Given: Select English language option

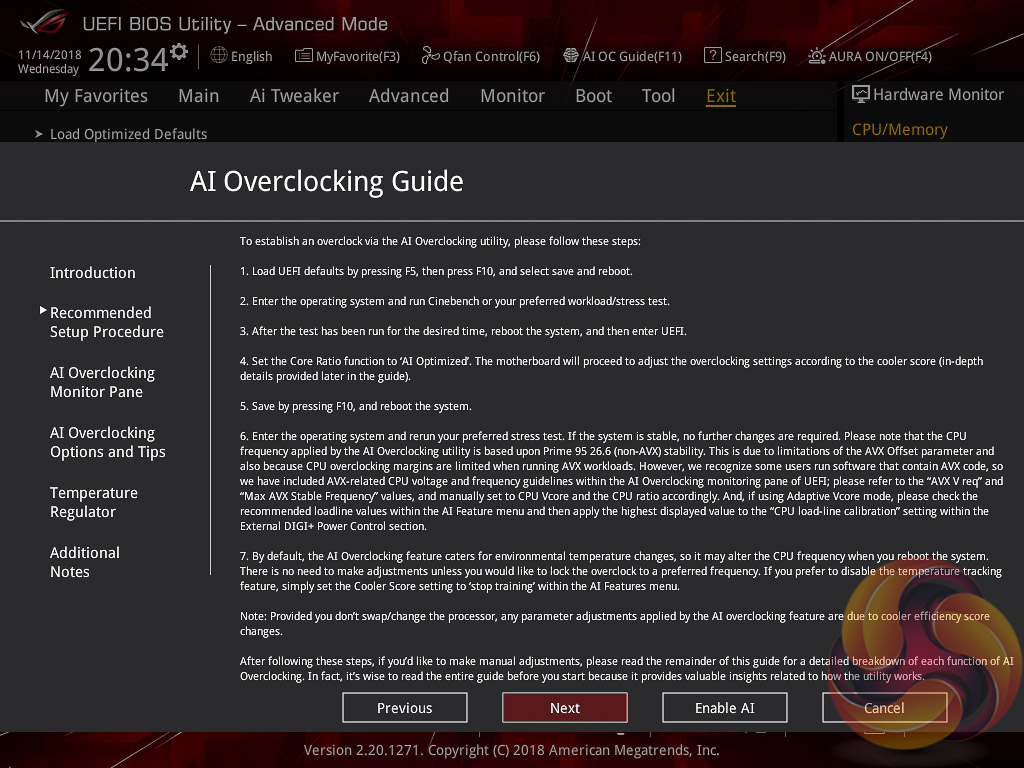Looking at the screenshot, I should pyautogui.click(x=251, y=56).
